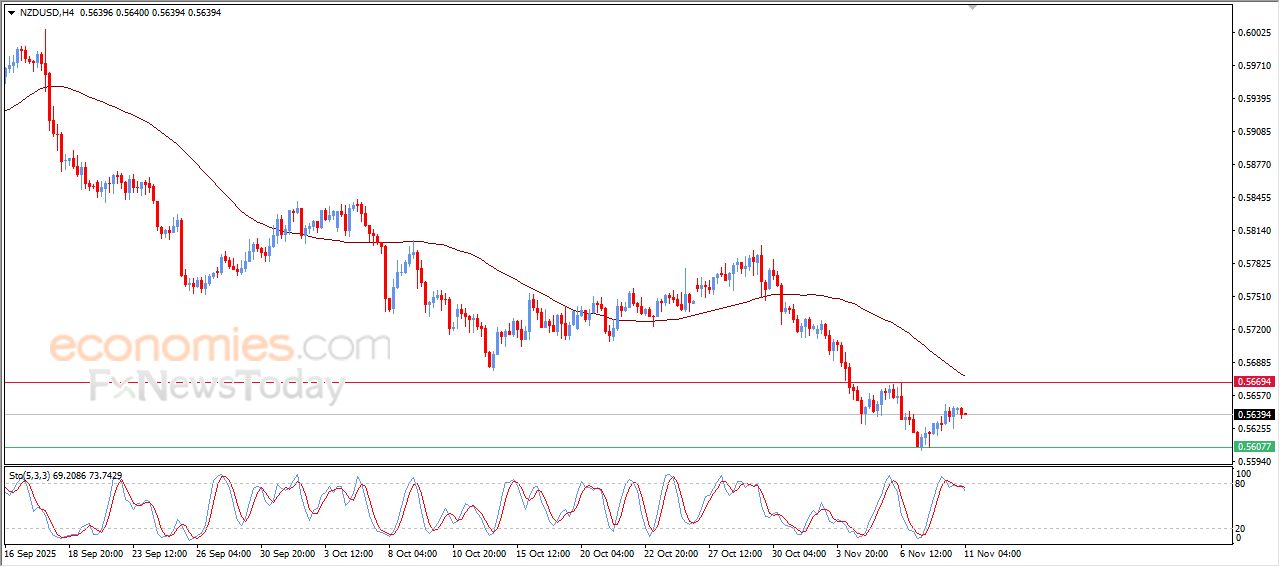Click the 8 Oct 04:00 time label
The image size is (1280, 567).
tap(411, 553)
